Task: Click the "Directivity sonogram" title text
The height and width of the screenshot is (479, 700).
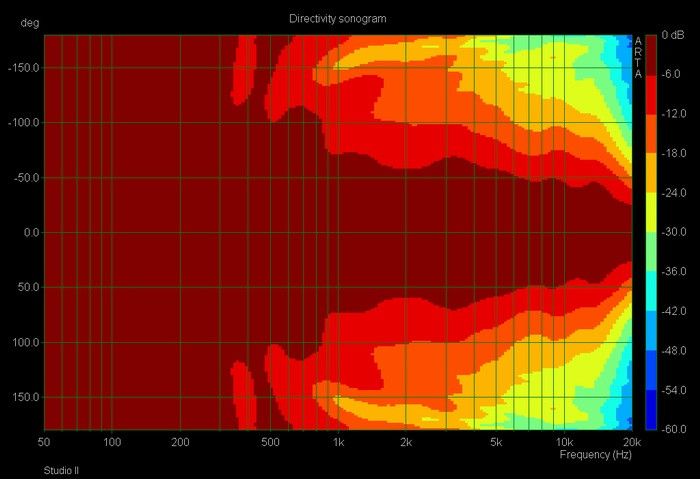Action: [x=338, y=19]
